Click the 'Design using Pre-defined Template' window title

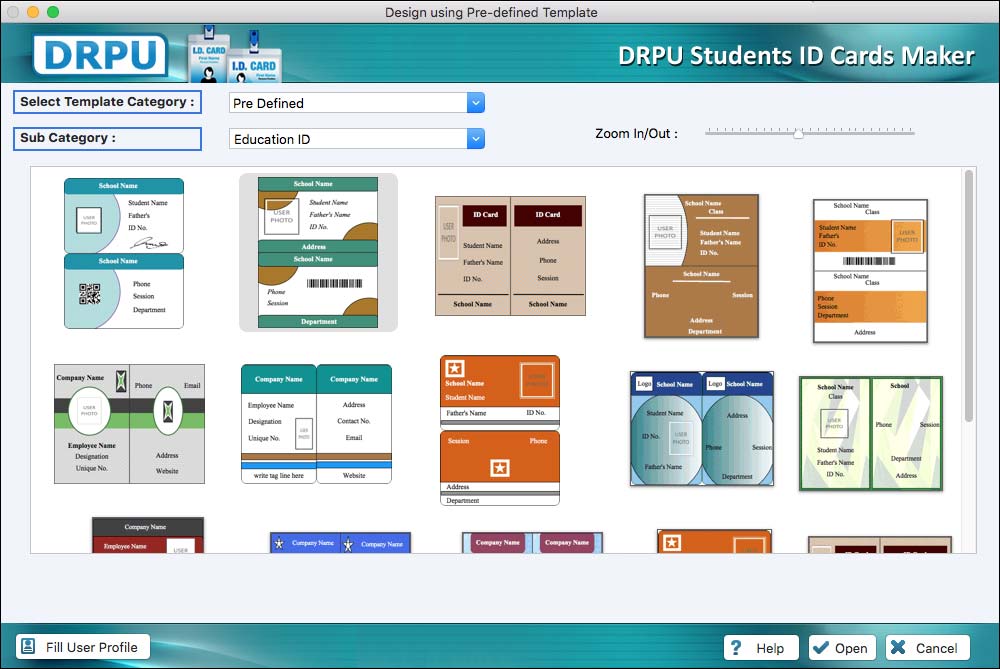pos(491,12)
